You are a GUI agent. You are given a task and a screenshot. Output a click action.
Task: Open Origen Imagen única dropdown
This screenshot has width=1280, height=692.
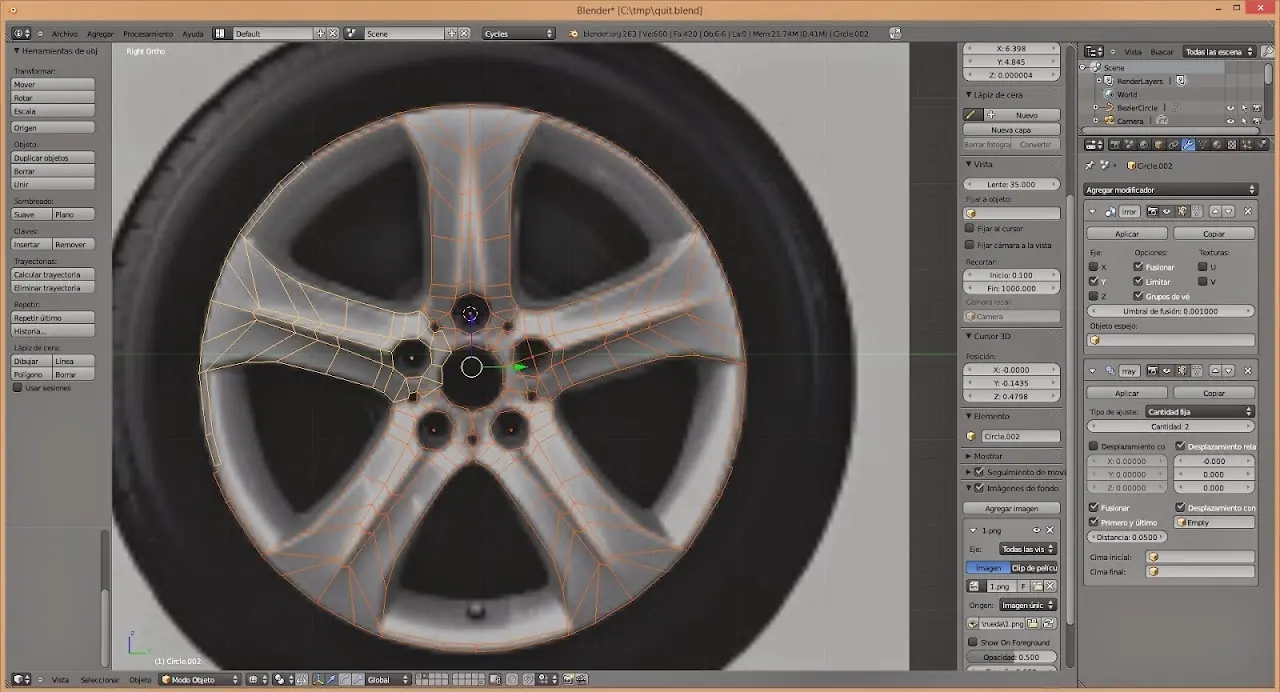(x=1028, y=606)
